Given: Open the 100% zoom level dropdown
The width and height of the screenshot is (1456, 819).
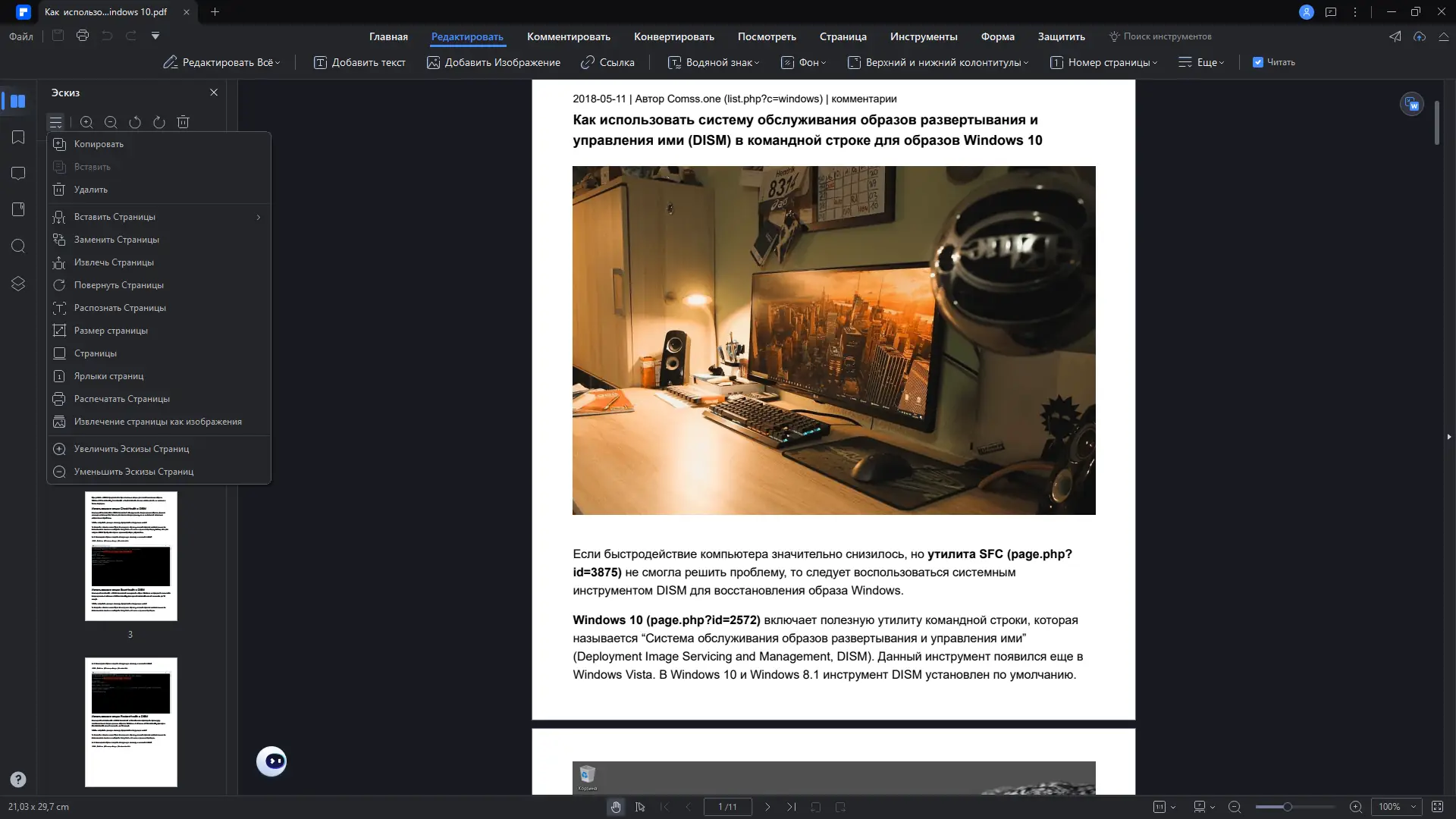Looking at the screenshot, I should click(1398, 807).
